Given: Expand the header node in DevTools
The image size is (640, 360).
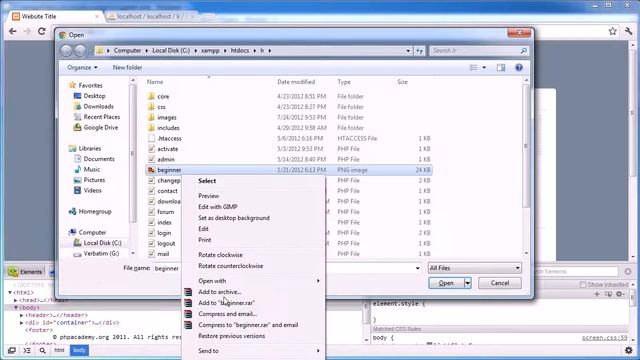Looking at the screenshot, I should coord(22,315).
